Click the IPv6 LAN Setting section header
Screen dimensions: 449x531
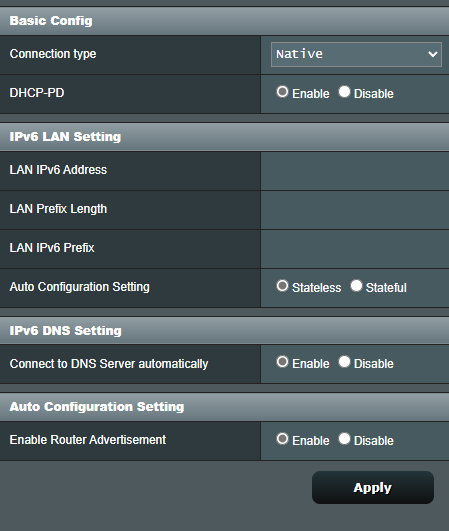pyautogui.click(x=224, y=137)
